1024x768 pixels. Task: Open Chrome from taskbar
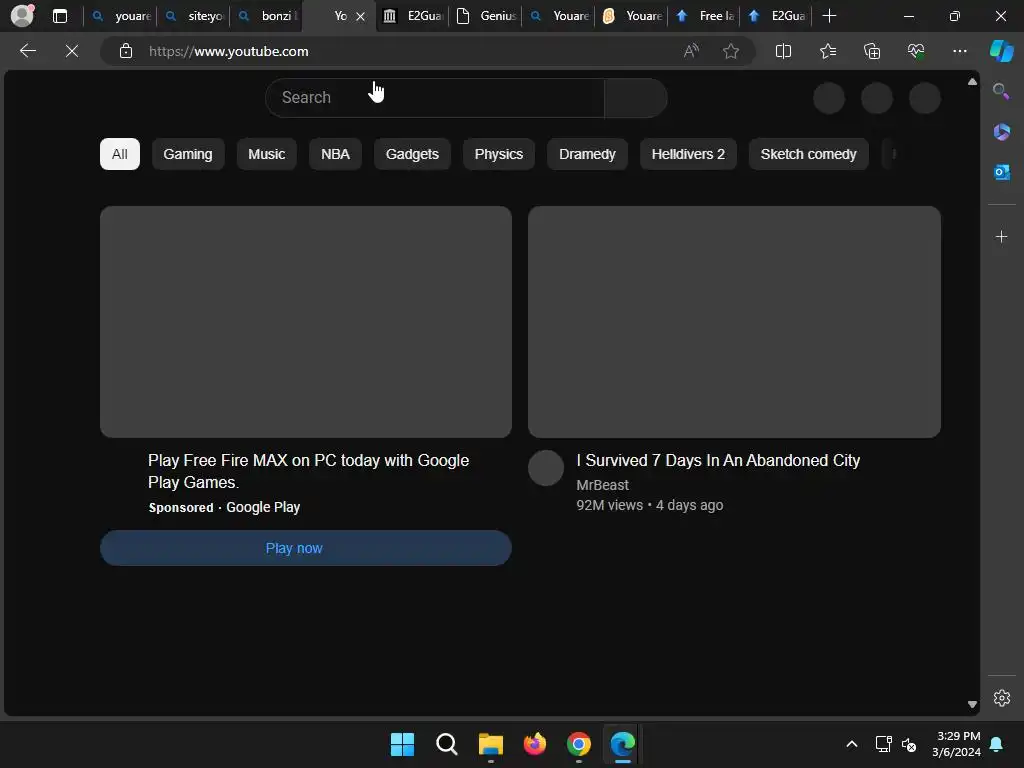point(579,744)
